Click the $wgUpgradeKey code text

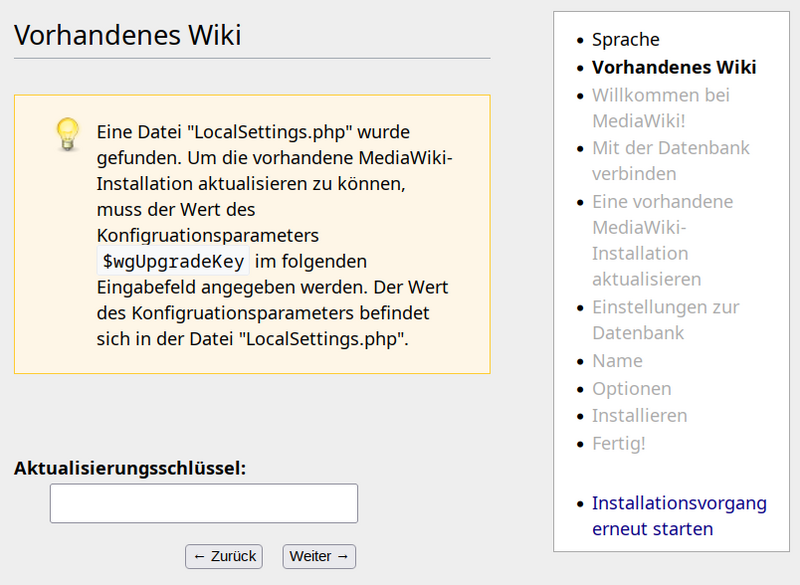click(x=173, y=261)
